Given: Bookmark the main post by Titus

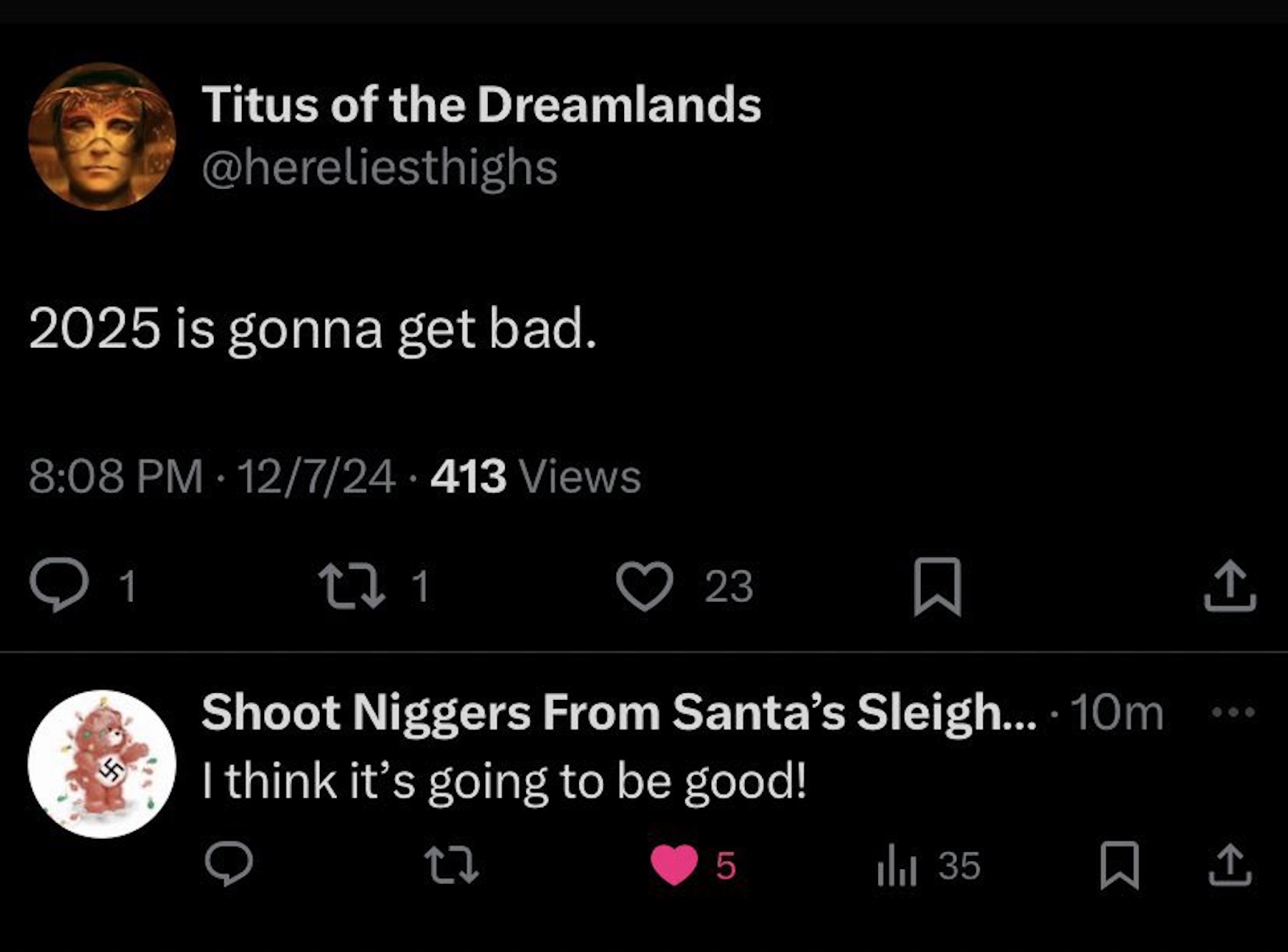Looking at the screenshot, I should pos(937,586).
